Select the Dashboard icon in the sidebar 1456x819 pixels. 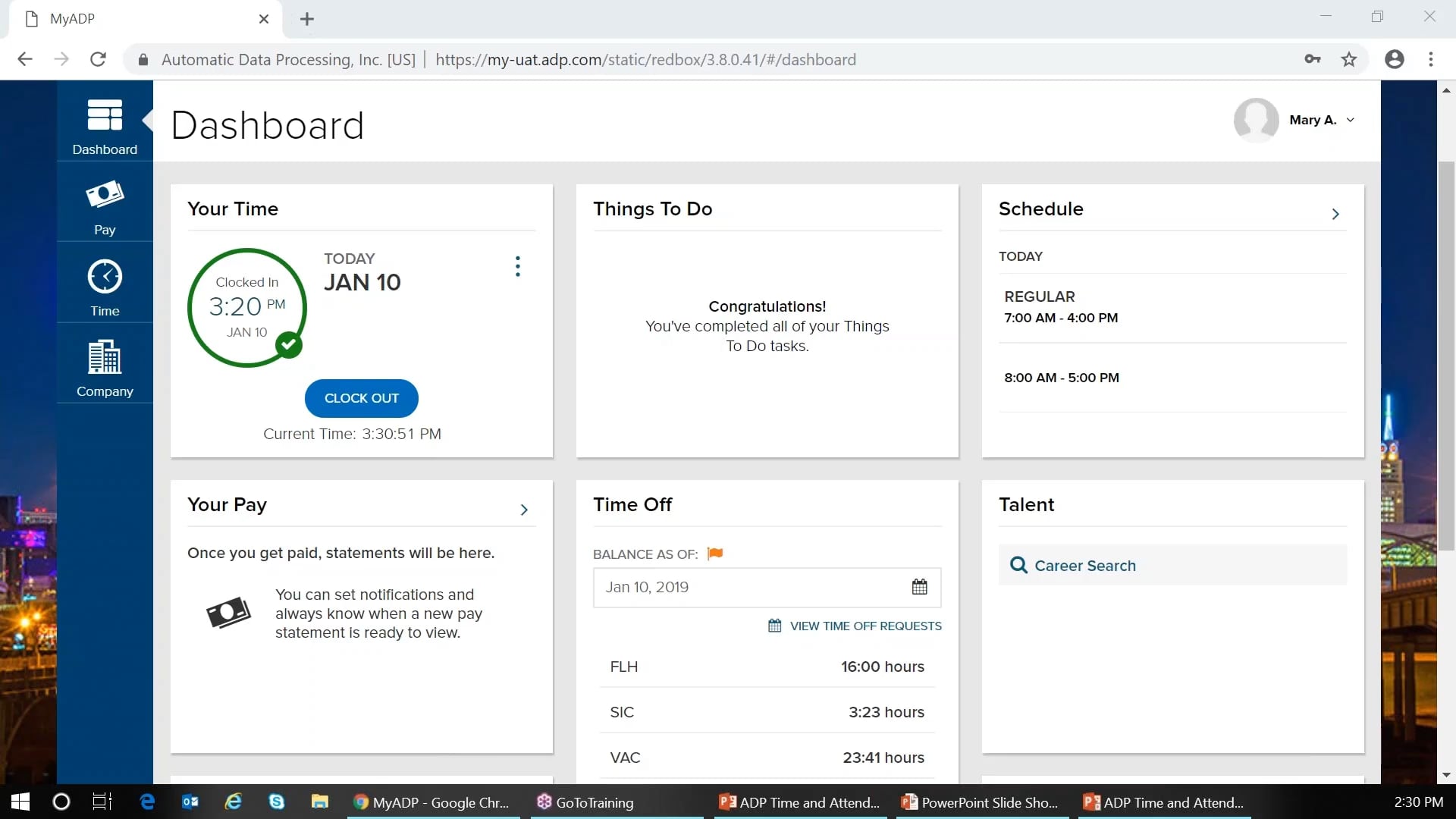pos(104,124)
